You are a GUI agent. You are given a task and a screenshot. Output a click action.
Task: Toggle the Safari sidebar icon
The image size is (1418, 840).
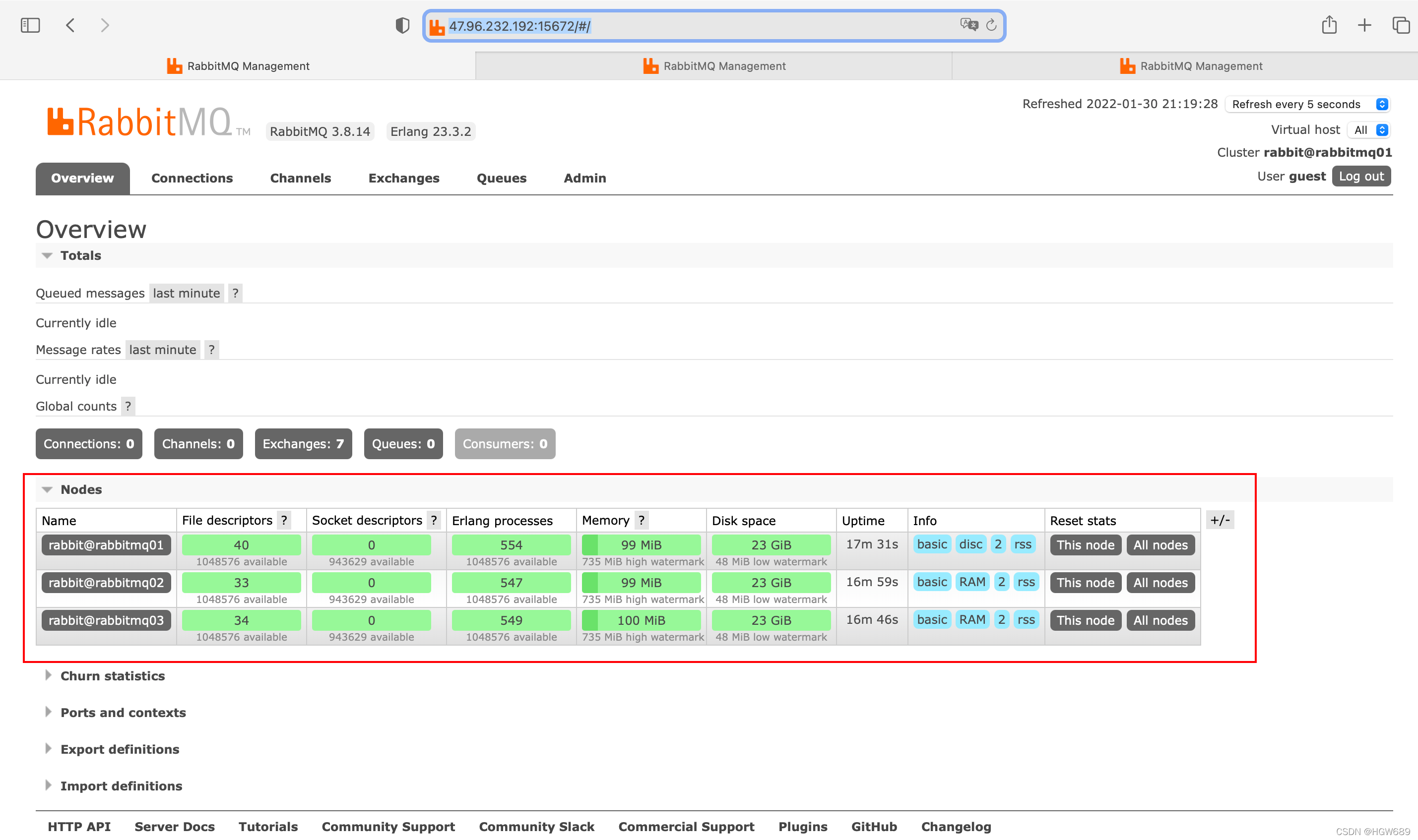coord(30,25)
